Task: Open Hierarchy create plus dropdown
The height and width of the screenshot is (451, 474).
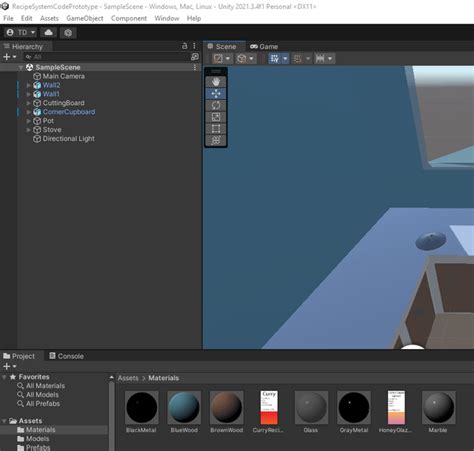Action: point(9,57)
